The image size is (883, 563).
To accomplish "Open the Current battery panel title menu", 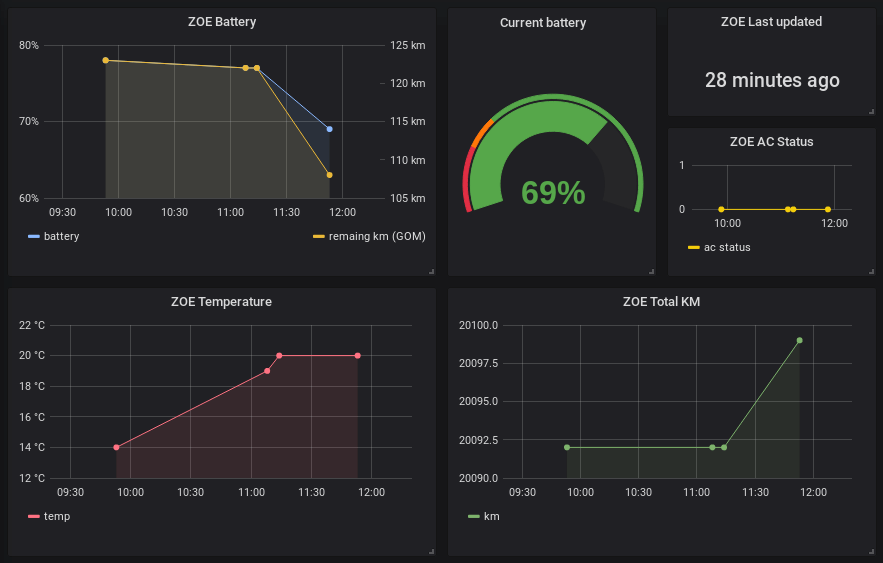I will [x=543, y=23].
